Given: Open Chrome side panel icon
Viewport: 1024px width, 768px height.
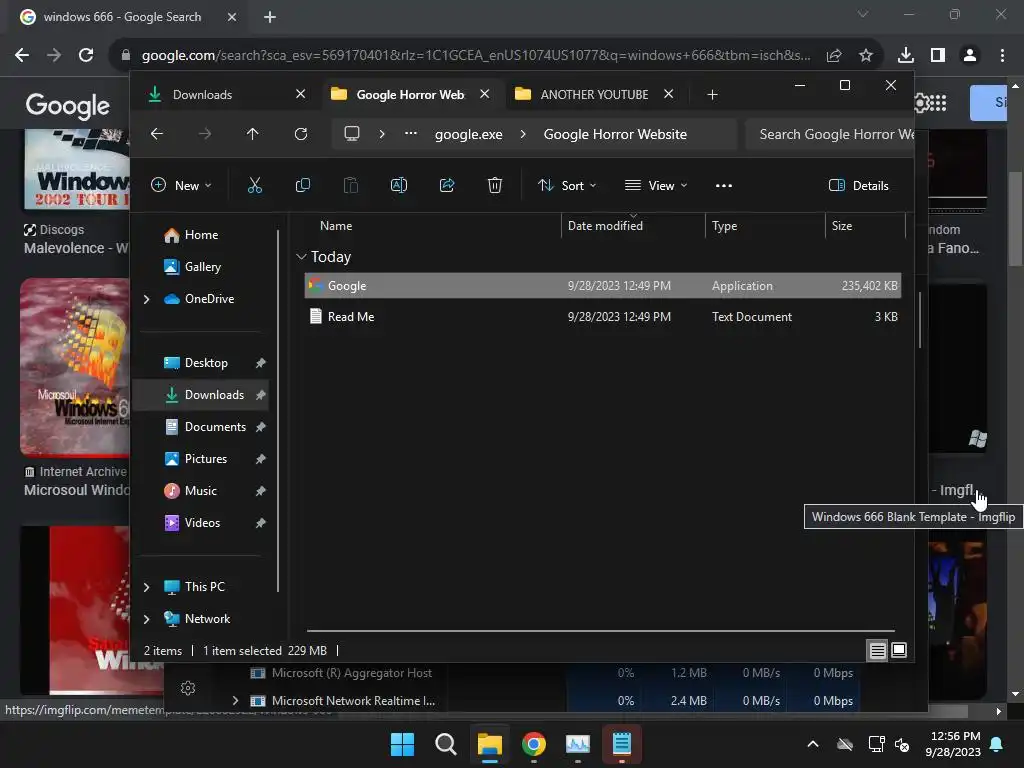Looking at the screenshot, I should [938, 56].
